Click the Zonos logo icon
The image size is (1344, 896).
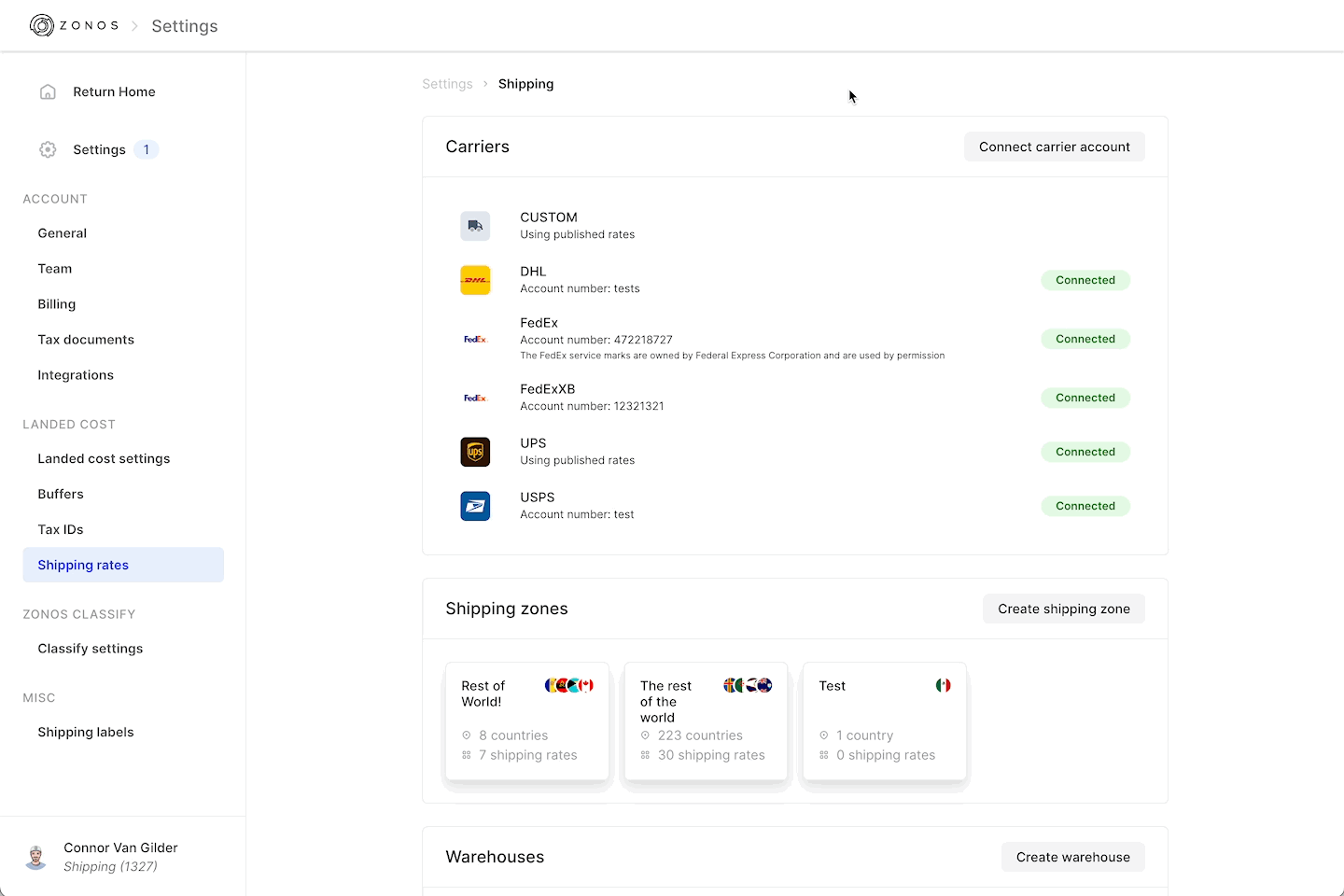coord(41,25)
